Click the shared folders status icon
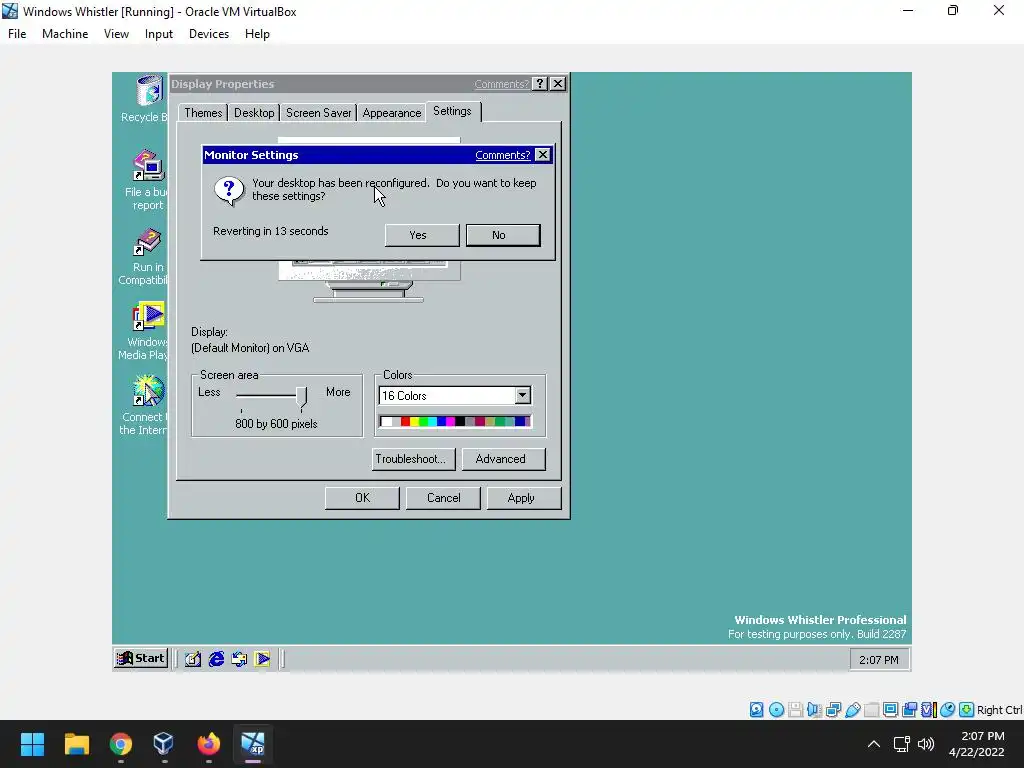Image resolution: width=1024 pixels, height=768 pixels. (x=871, y=710)
